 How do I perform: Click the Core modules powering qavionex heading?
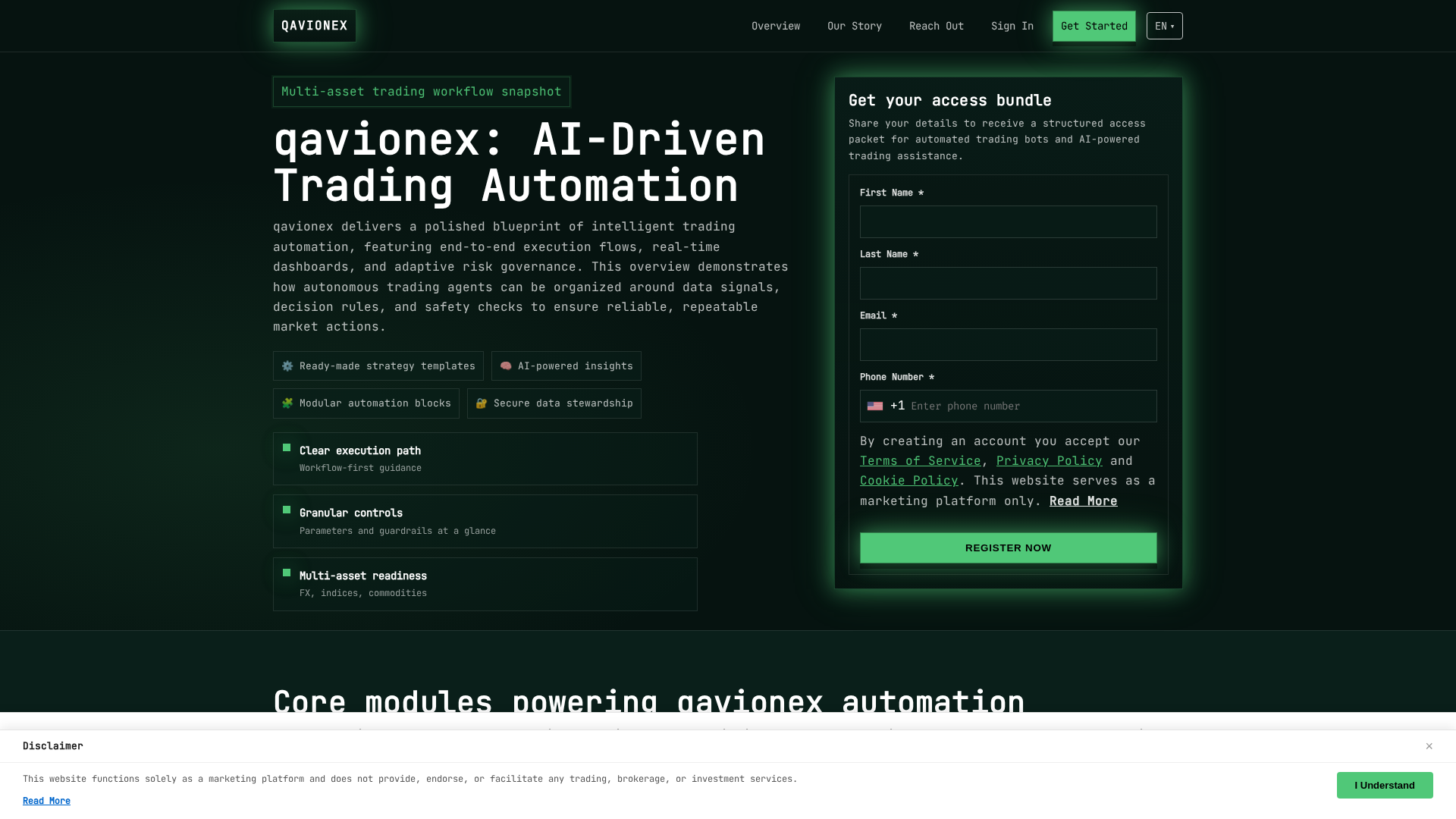point(649,701)
